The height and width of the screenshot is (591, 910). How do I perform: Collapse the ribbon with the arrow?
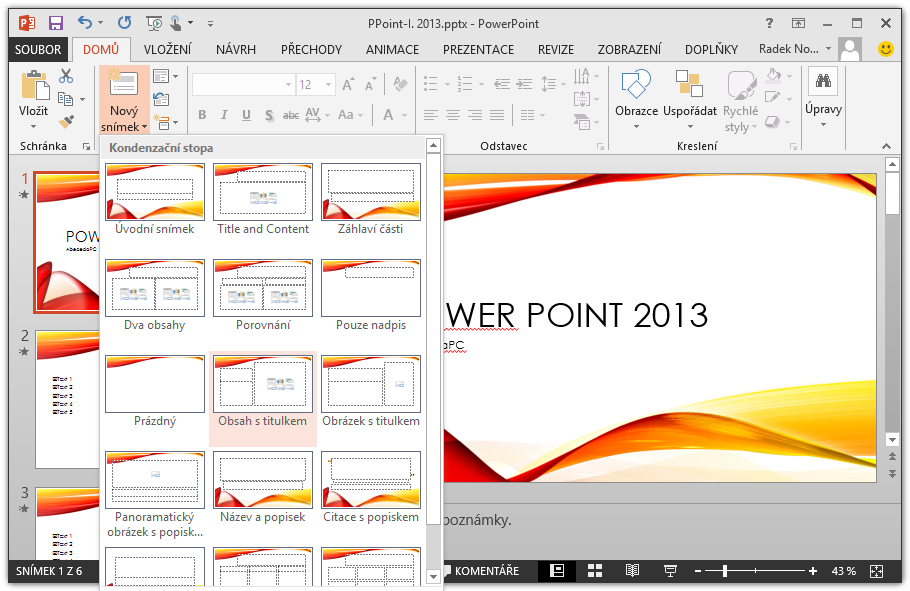click(886, 146)
